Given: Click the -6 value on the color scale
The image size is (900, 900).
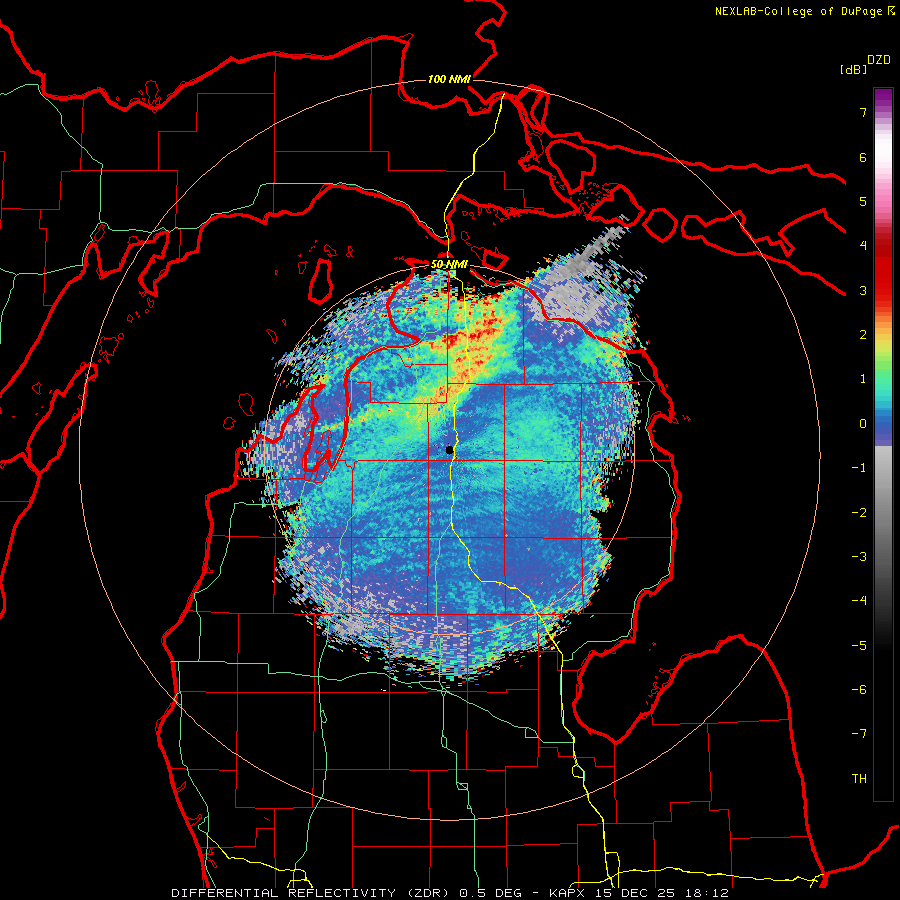Looking at the screenshot, I should coord(859,690).
